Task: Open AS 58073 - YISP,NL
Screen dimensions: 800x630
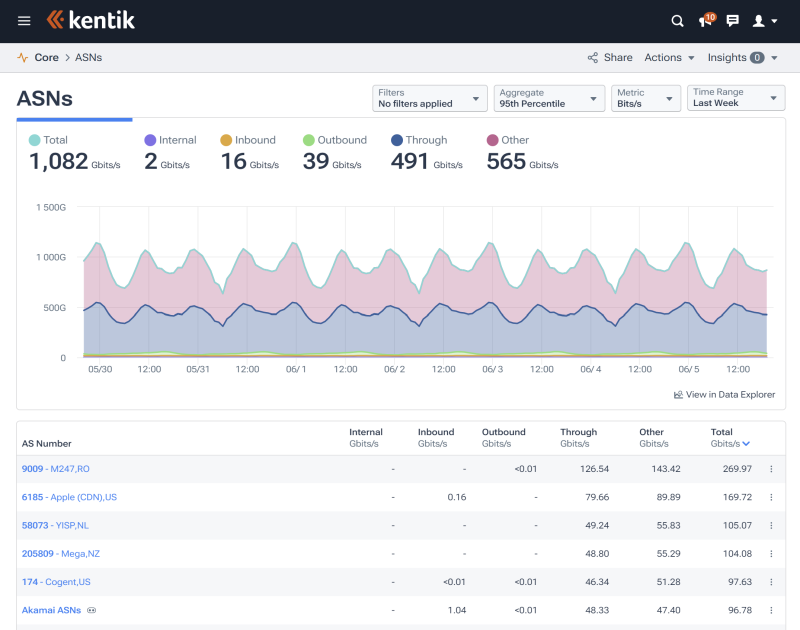Action: tap(55, 525)
